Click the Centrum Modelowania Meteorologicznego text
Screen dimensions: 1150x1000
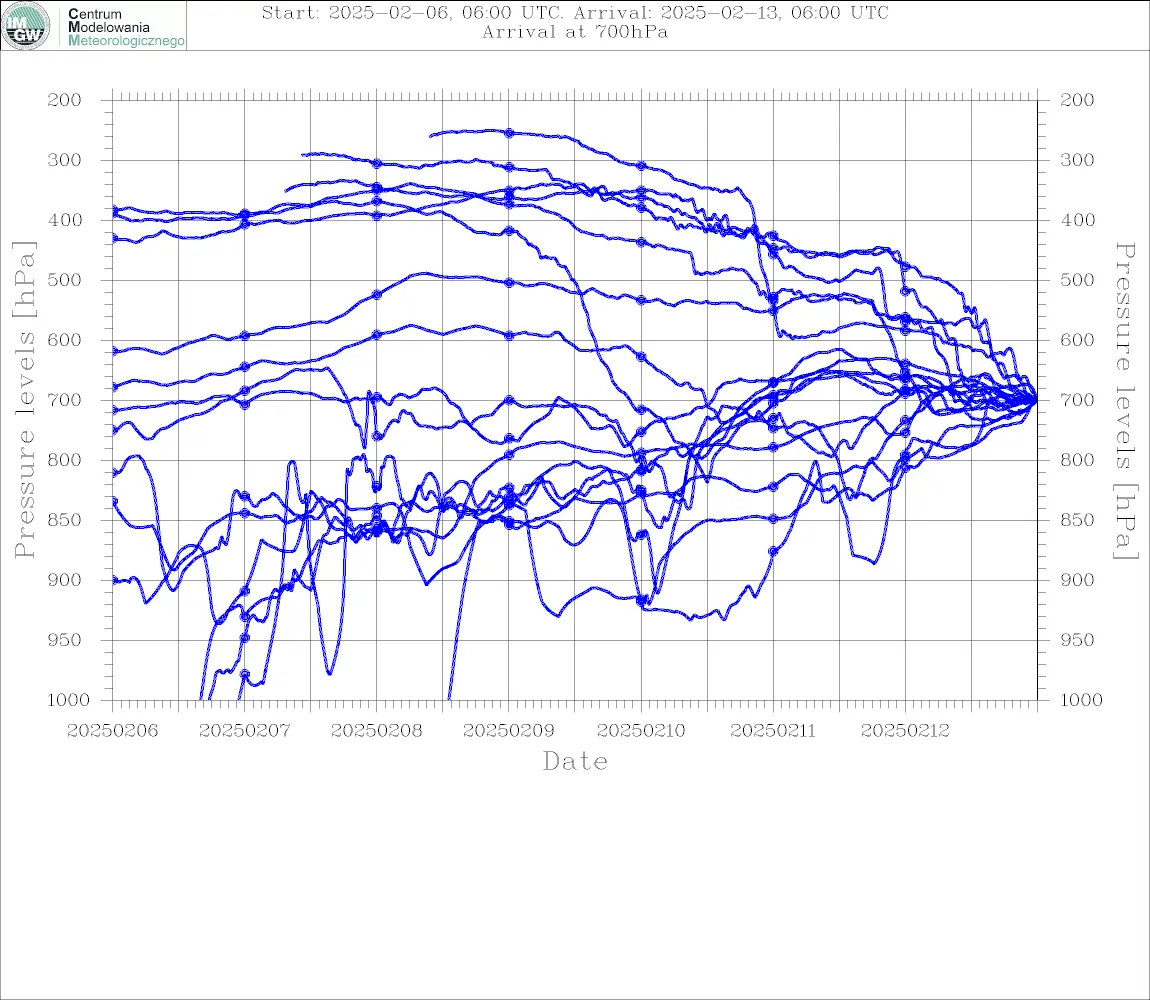[125, 27]
